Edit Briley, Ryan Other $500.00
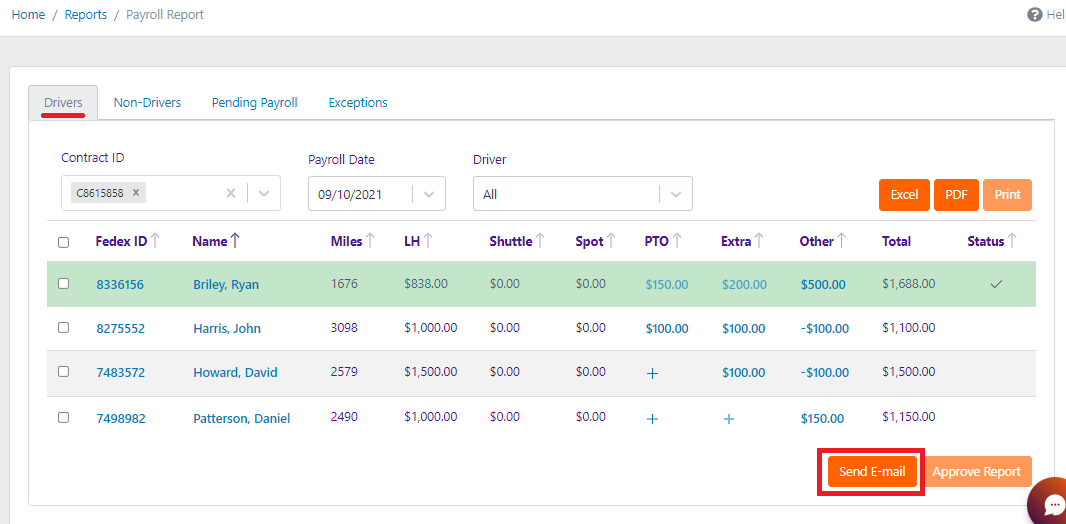Viewport: 1066px width, 524px height. [x=823, y=285]
